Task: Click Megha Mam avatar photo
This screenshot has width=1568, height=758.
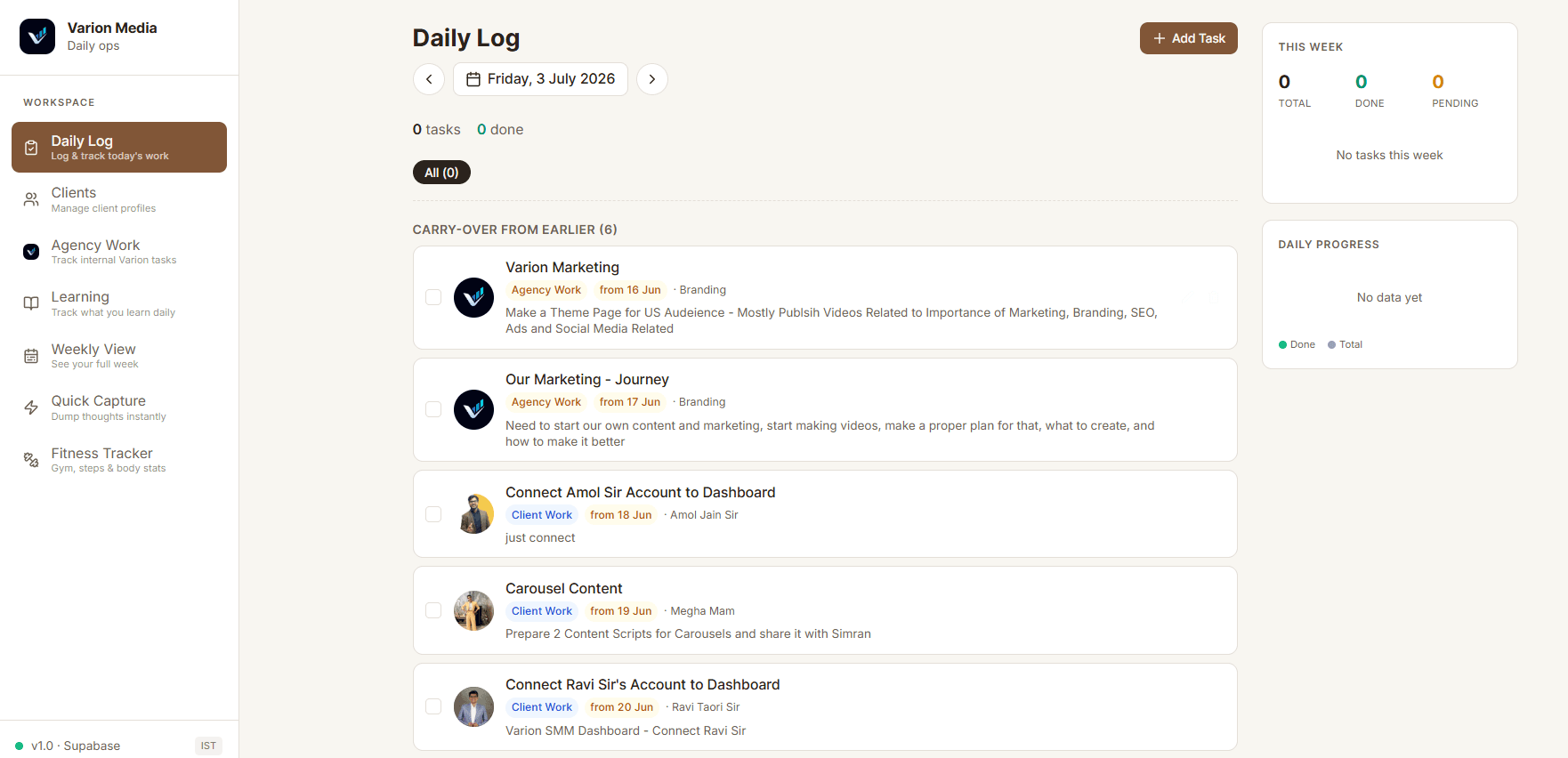Action: 473,610
